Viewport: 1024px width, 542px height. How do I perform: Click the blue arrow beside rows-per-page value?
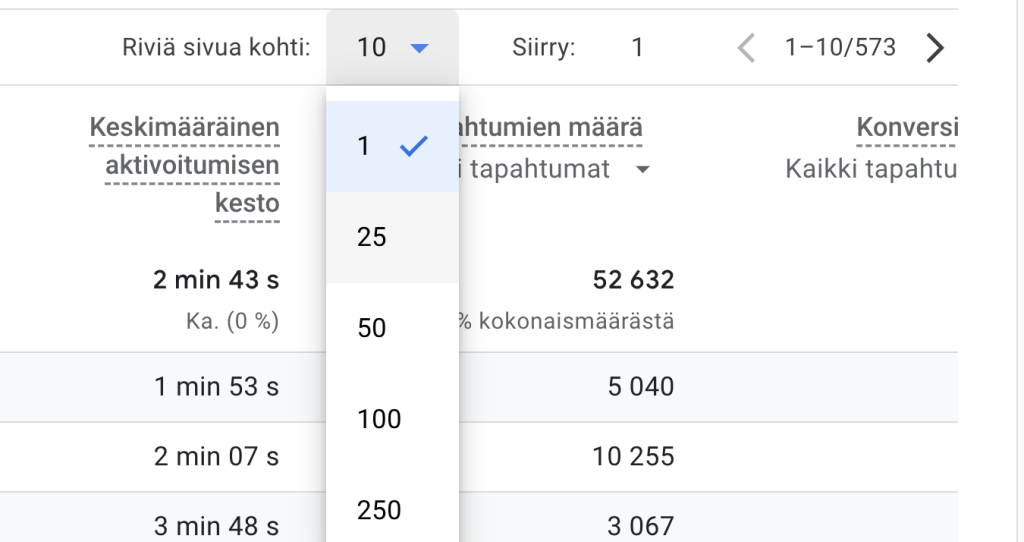point(420,48)
